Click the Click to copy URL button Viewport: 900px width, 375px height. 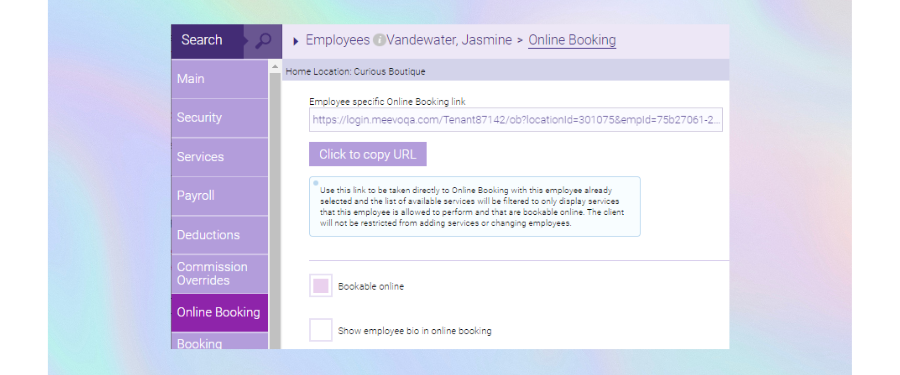point(368,154)
